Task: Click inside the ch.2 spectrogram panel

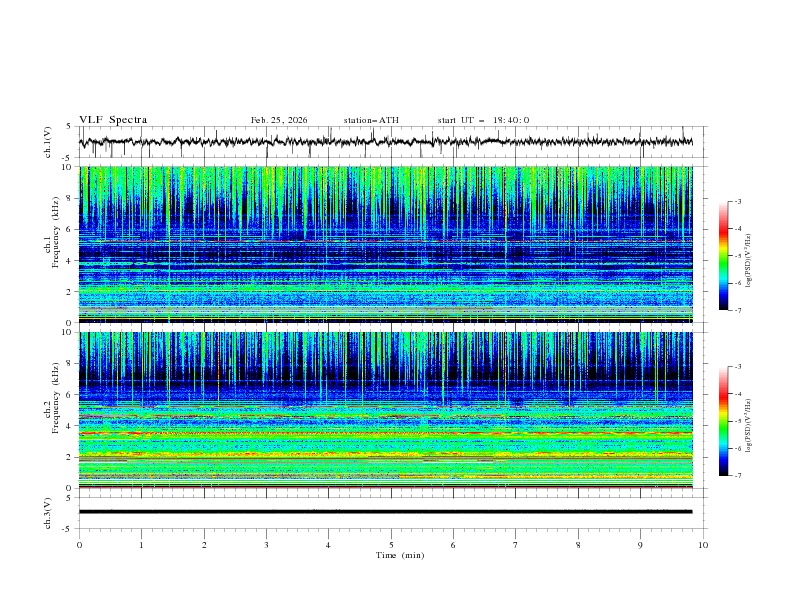Action: [385, 410]
